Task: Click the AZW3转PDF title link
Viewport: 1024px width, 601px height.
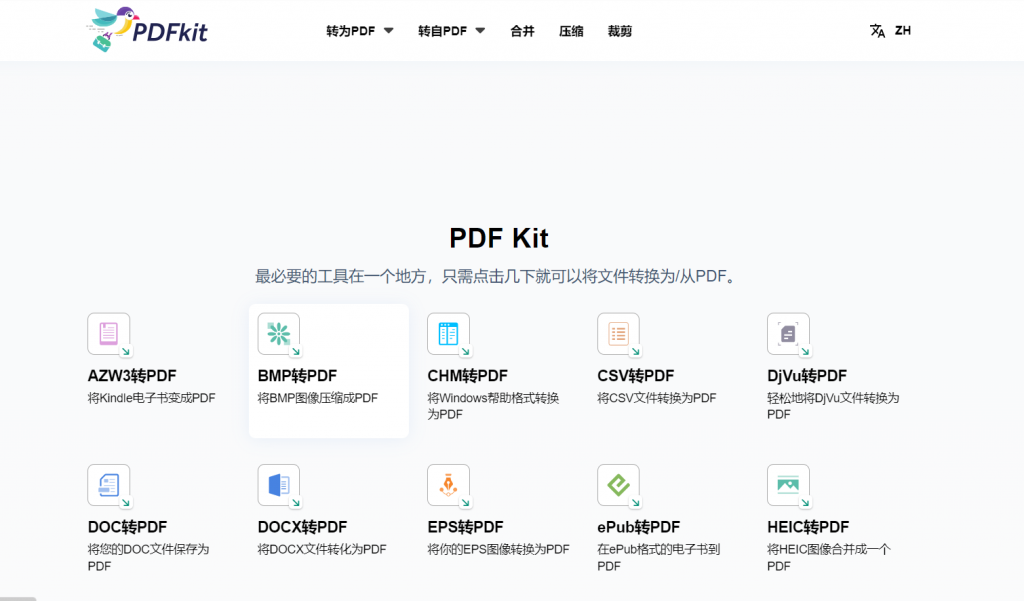Action: (132, 376)
